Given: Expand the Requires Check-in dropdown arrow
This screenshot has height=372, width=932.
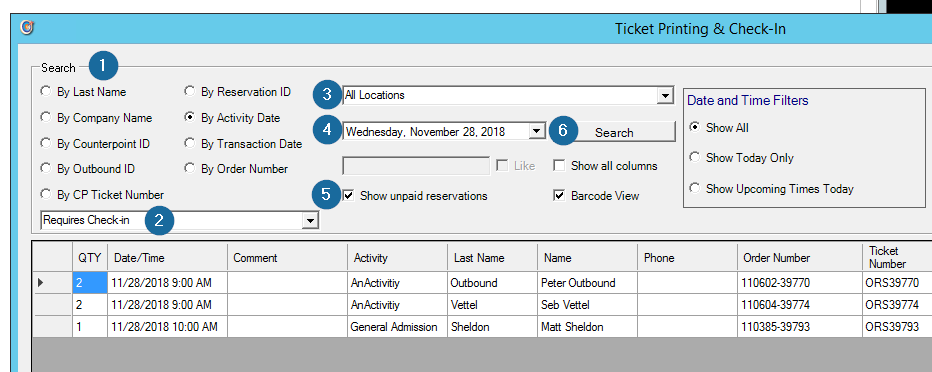Looking at the screenshot, I should 310,220.
